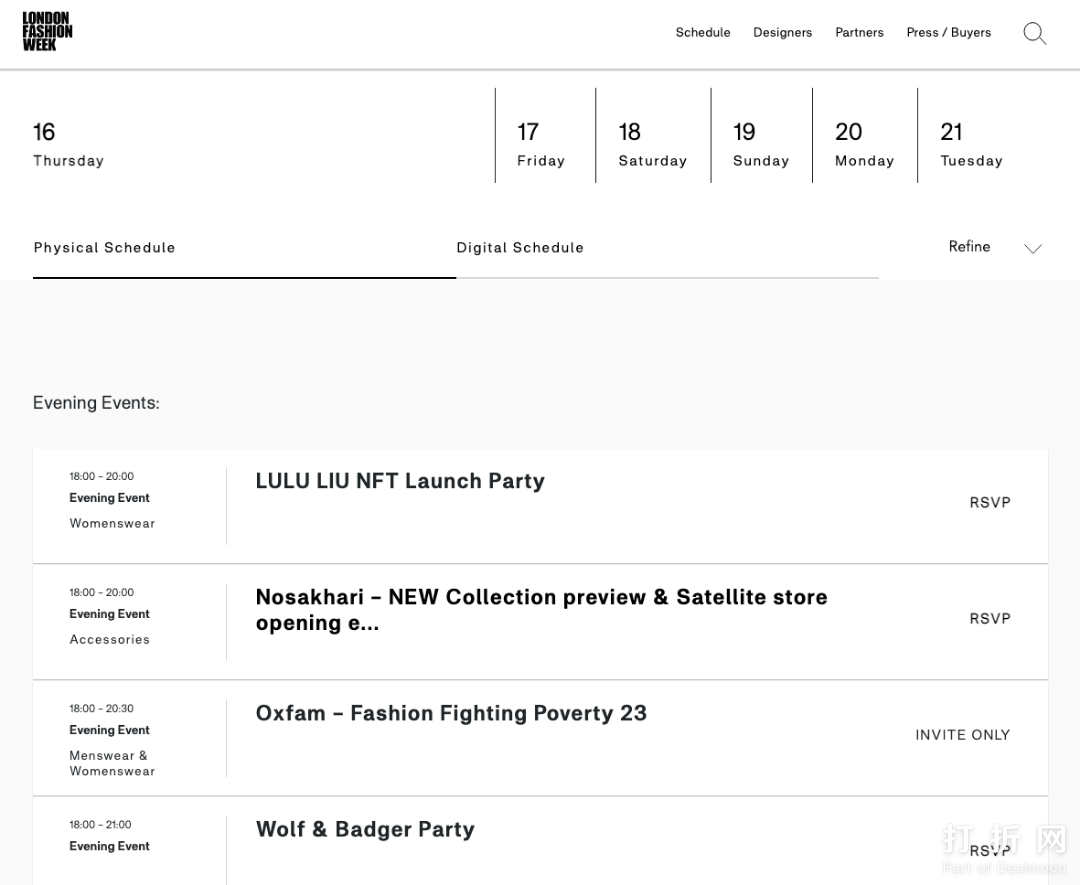Go to the Designers page
Viewport: 1080px width, 885px height.
point(782,33)
